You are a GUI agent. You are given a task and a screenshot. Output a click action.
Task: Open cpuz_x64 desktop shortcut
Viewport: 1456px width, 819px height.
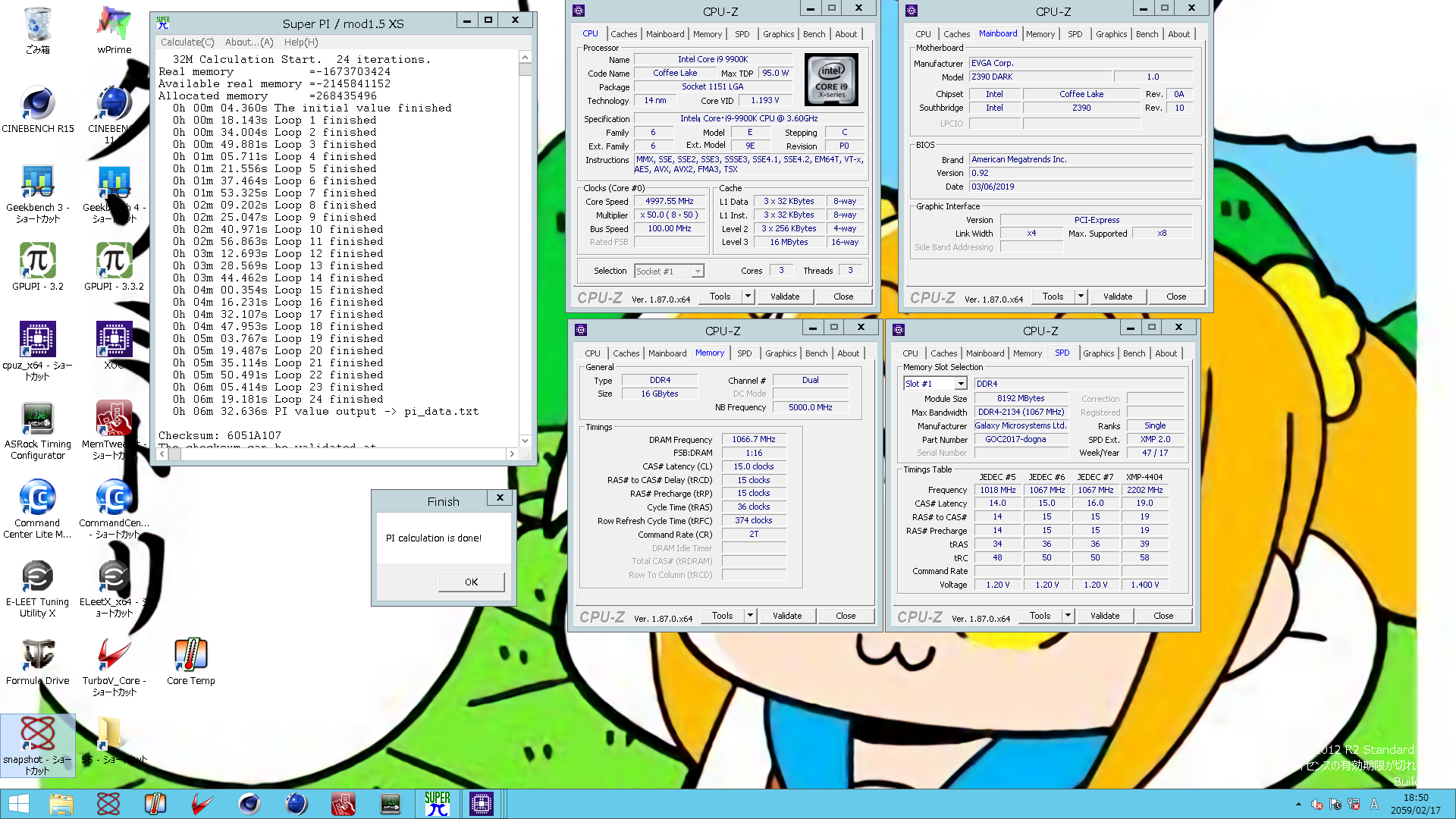pos(38,350)
